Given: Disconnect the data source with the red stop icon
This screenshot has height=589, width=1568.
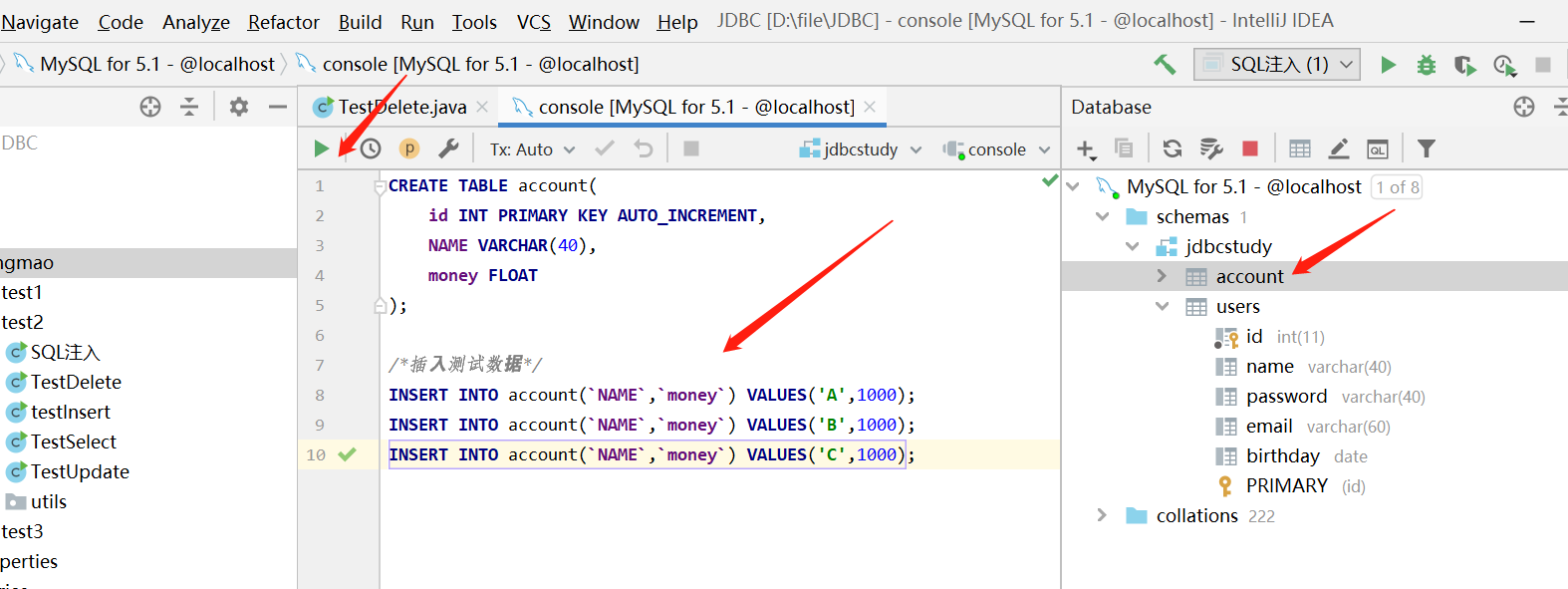Looking at the screenshot, I should click(x=1250, y=148).
